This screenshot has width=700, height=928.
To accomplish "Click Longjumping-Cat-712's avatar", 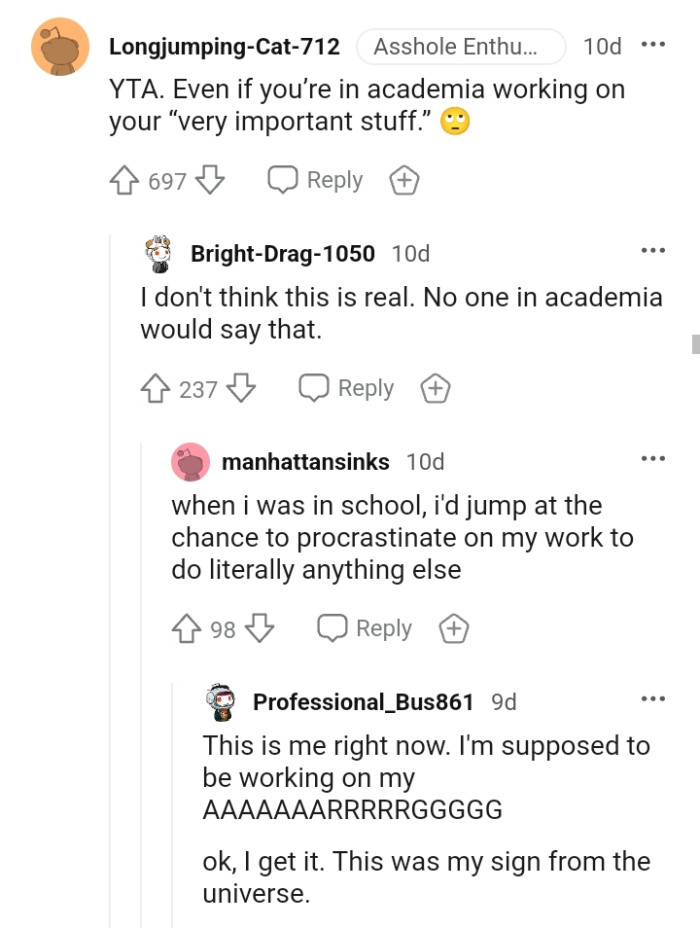I will tap(57, 47).
